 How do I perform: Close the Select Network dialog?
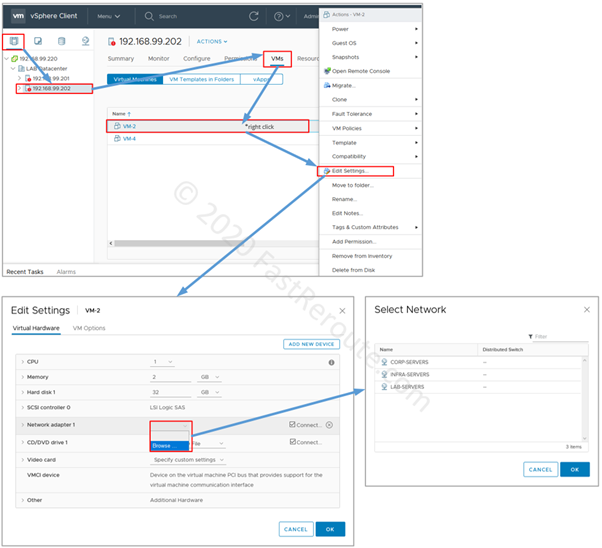587,310
